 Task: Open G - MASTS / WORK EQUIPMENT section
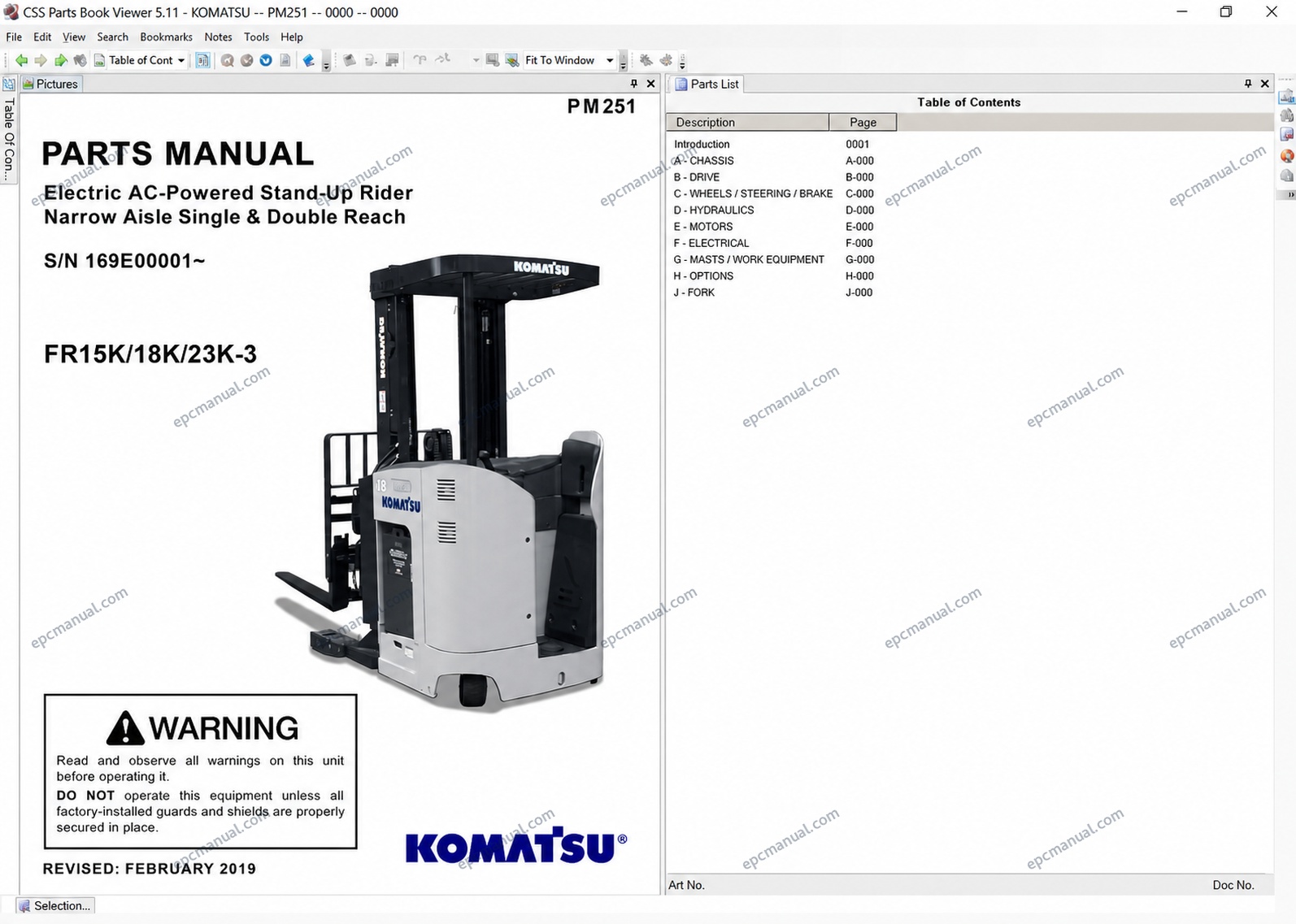point(749,259)
